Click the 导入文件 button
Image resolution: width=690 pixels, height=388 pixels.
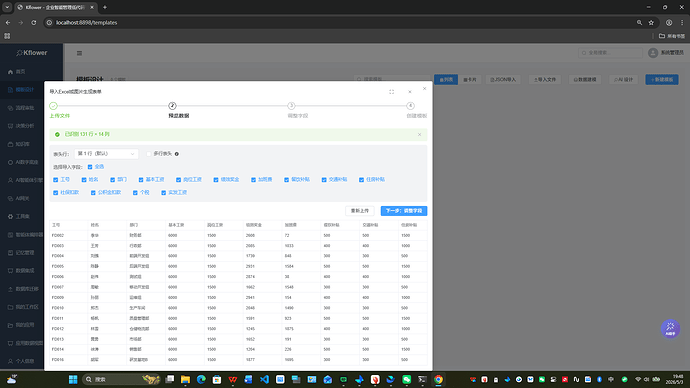click(545, 80)
